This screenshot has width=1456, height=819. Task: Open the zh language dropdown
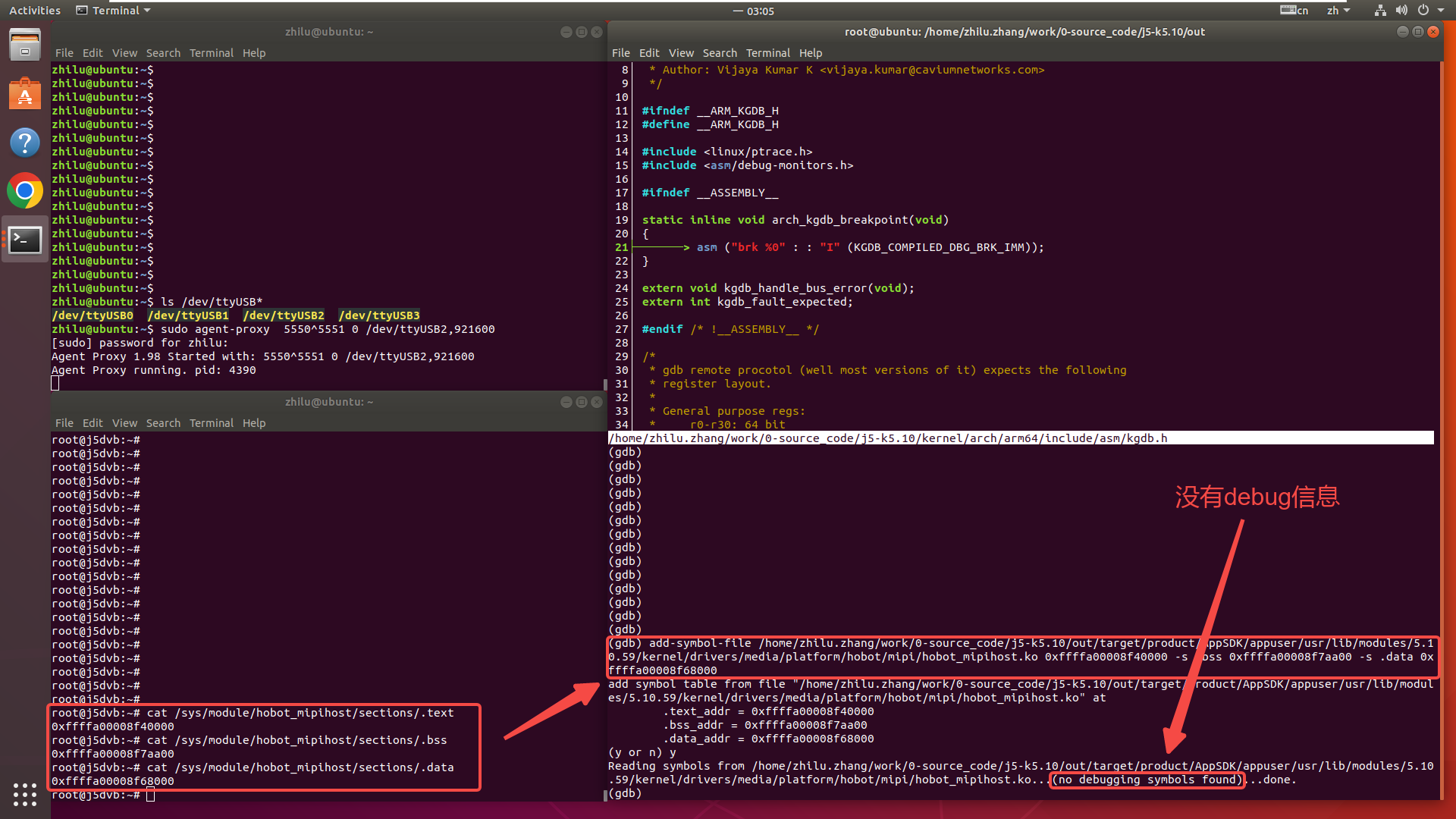[1338, 11]
